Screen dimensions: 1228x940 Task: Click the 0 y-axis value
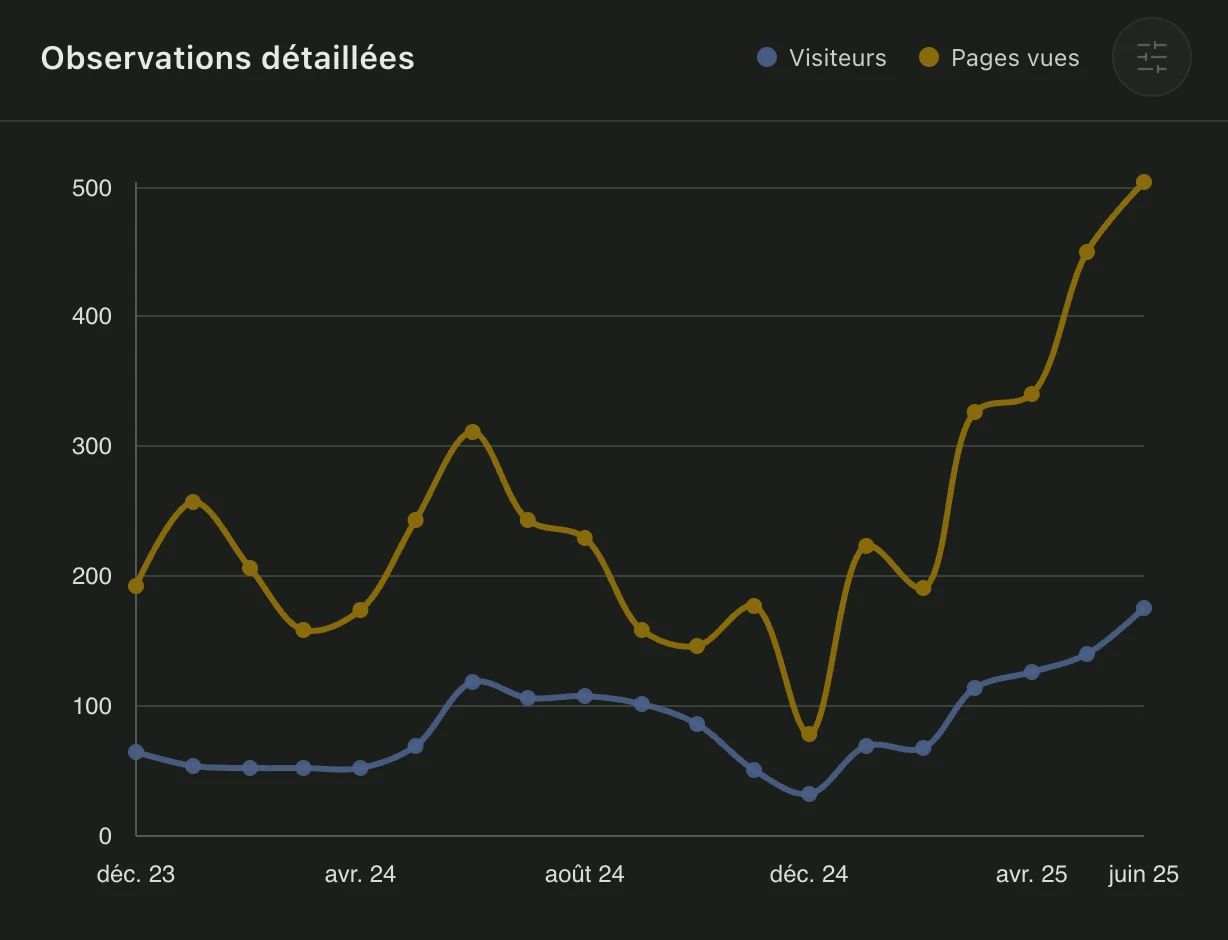click(x=104, y=836)
